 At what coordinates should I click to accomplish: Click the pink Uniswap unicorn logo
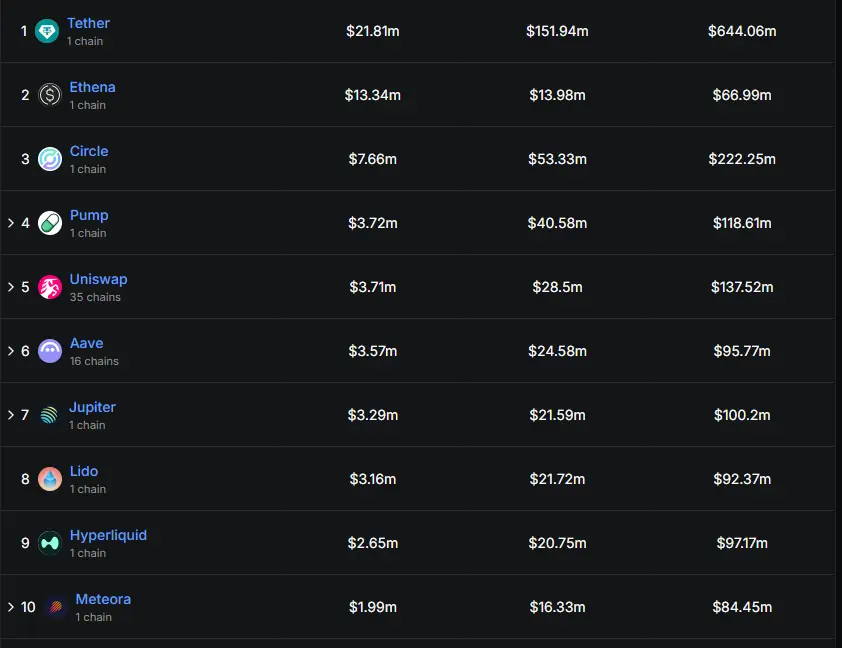tap(50, 287)
